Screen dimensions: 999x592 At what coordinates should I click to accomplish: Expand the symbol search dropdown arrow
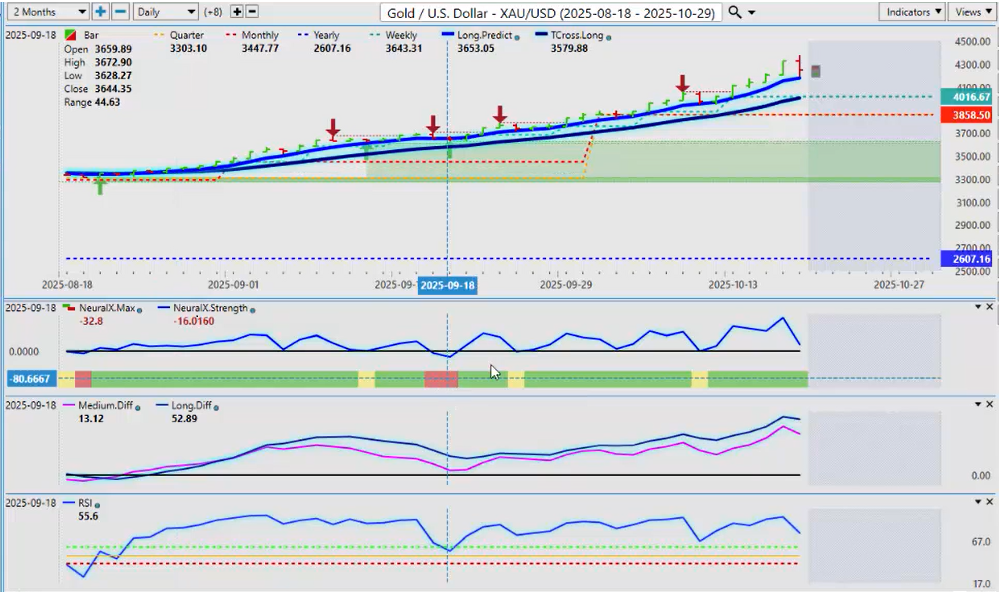tap(751, 12)
